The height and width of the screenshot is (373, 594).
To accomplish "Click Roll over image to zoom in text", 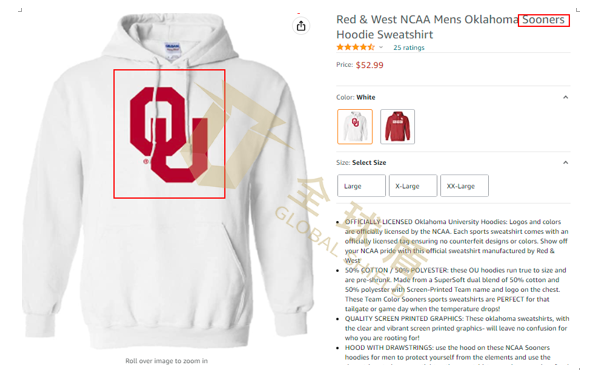I will coord(167,361).
